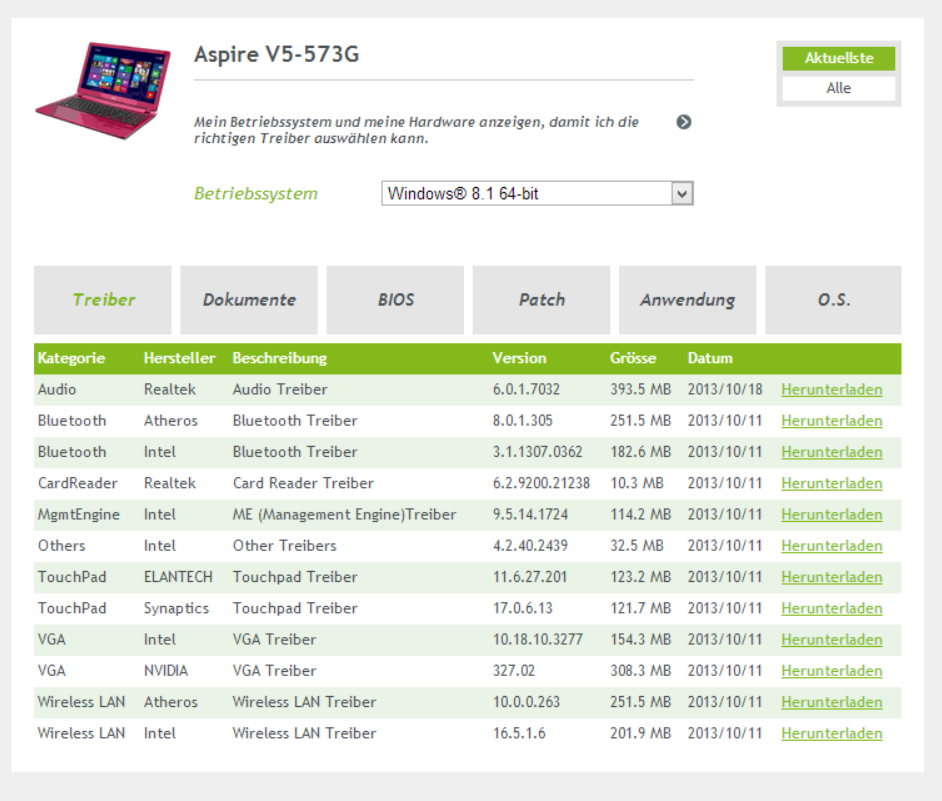
Task: Click the Version column header
Action: (x=519, y=358)
